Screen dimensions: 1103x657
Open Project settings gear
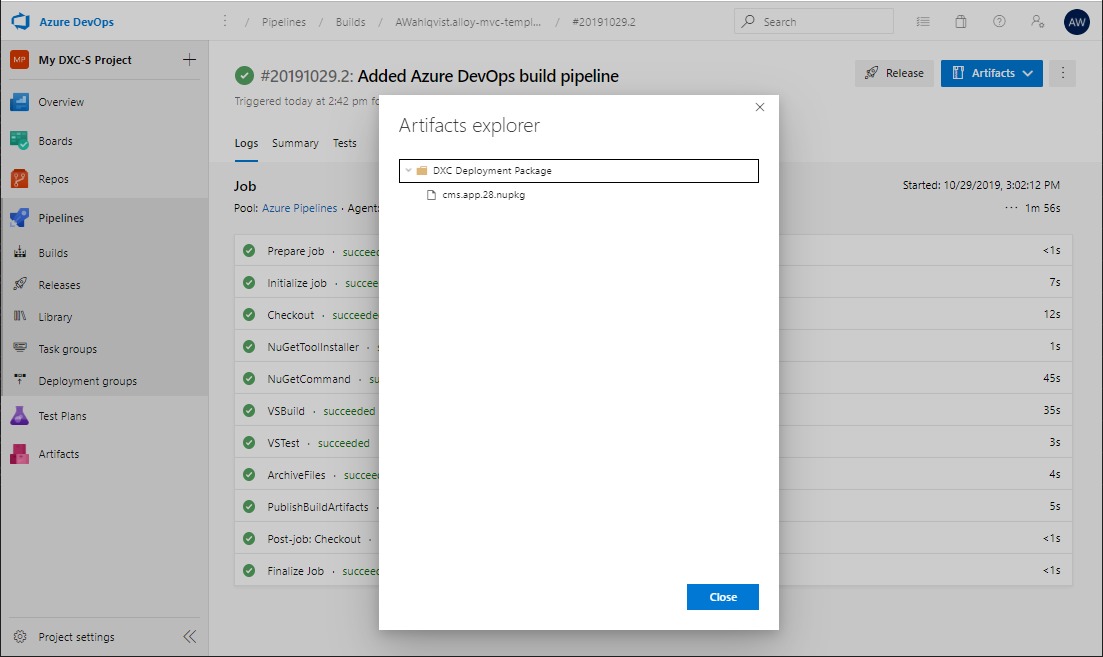pos(20,637)
